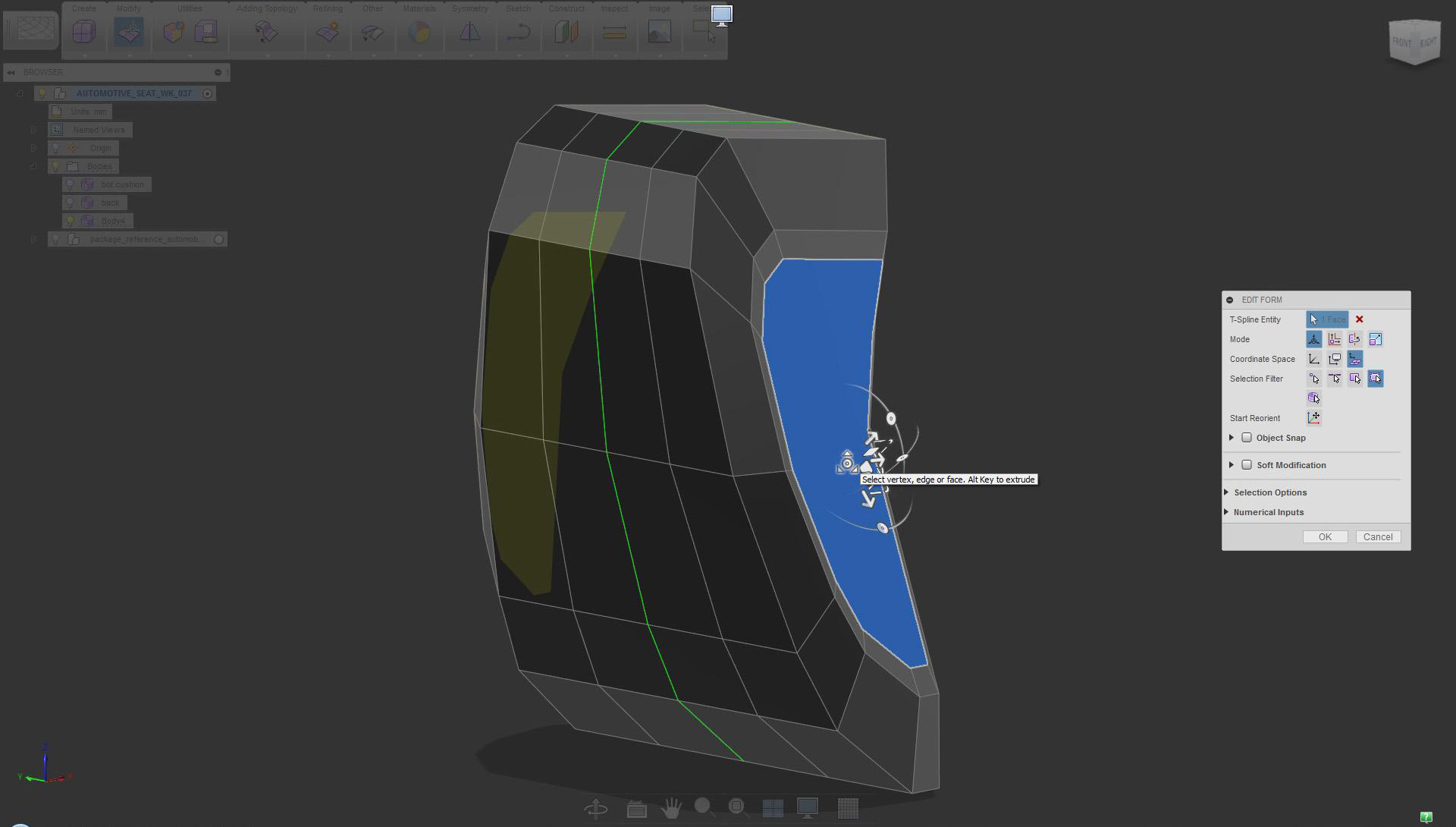1456x827 pixels.
Task: Click the Start Reorient icon
Action: click(1313, 418)
